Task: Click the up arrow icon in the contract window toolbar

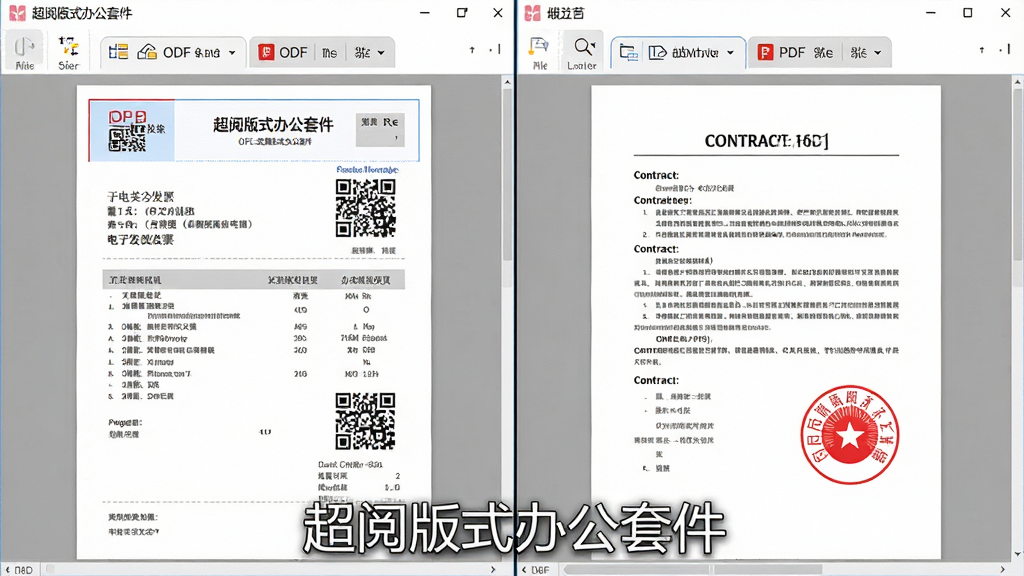Action: click(982, 50)
